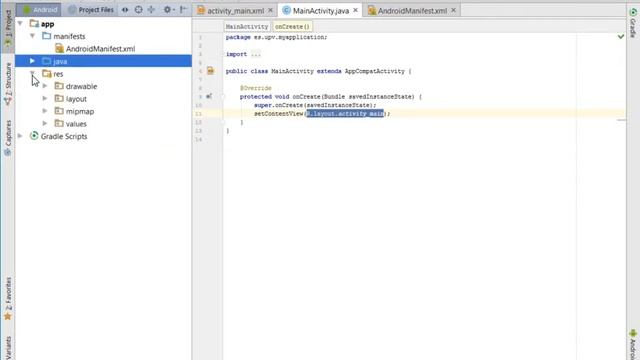Expand the layout folder

coord(45,98)
